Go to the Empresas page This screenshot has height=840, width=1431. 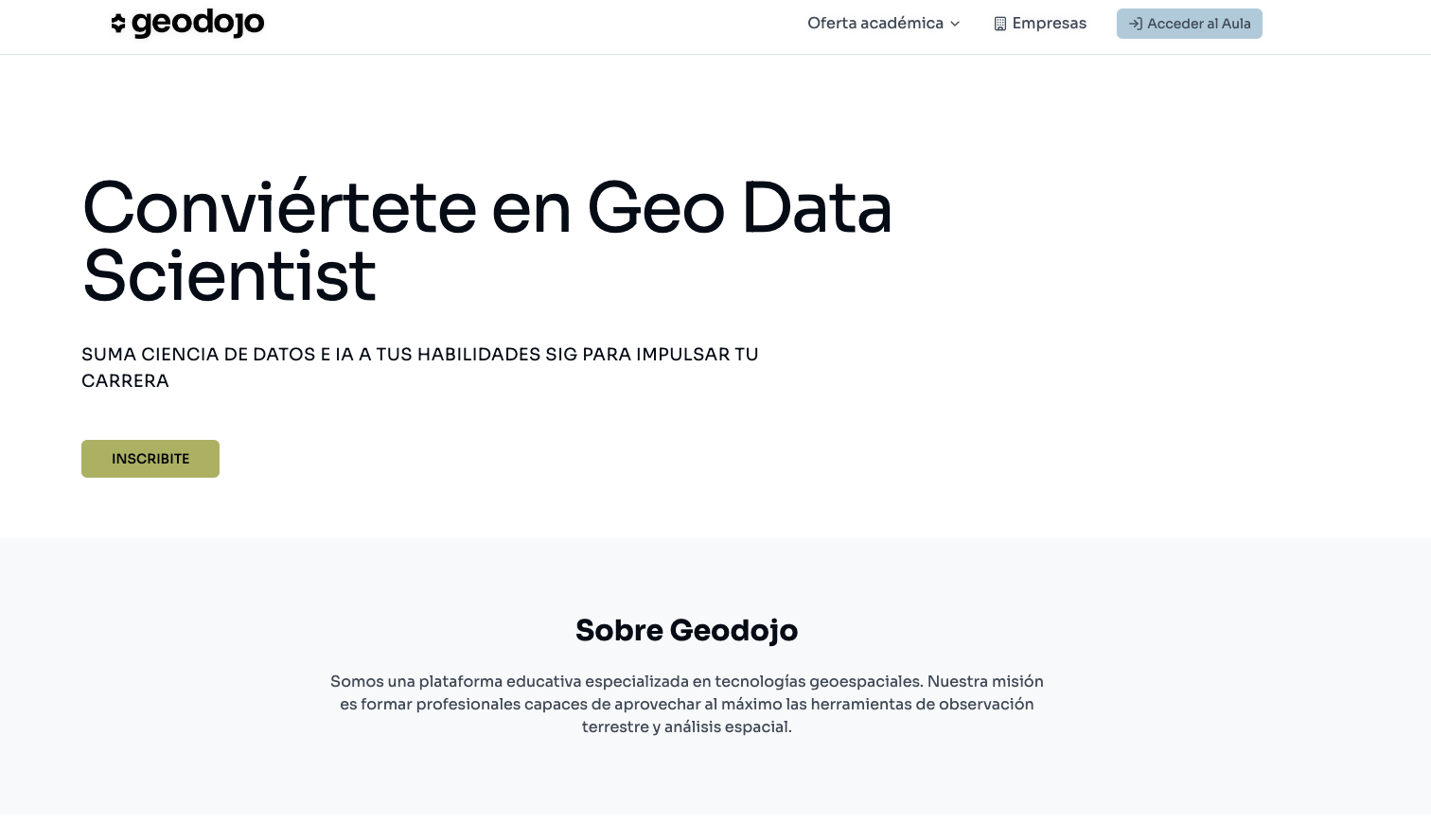pos(1049,24)
